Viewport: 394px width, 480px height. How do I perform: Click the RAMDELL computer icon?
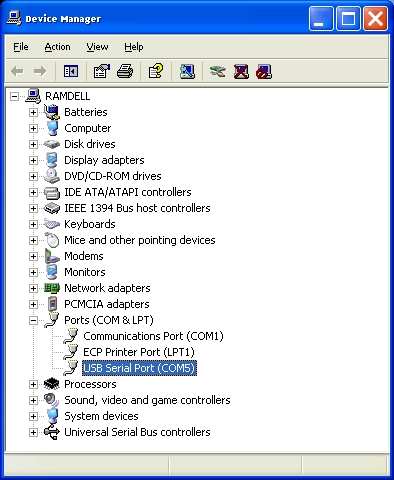pos(33,96)
